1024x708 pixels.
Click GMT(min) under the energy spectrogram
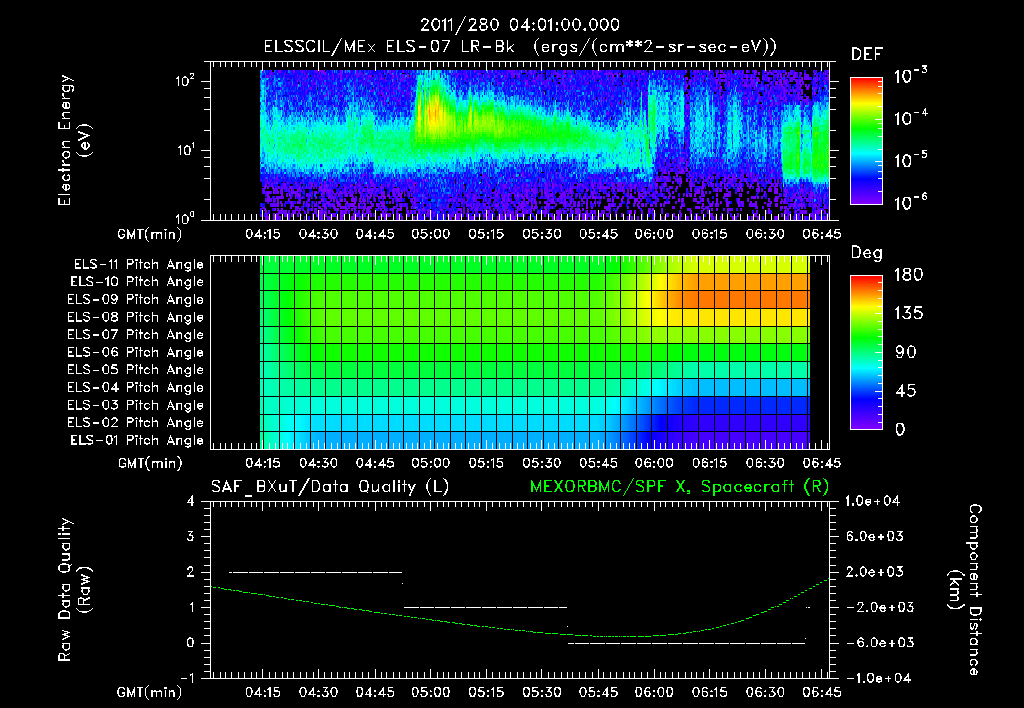click(x=150, y=234)
